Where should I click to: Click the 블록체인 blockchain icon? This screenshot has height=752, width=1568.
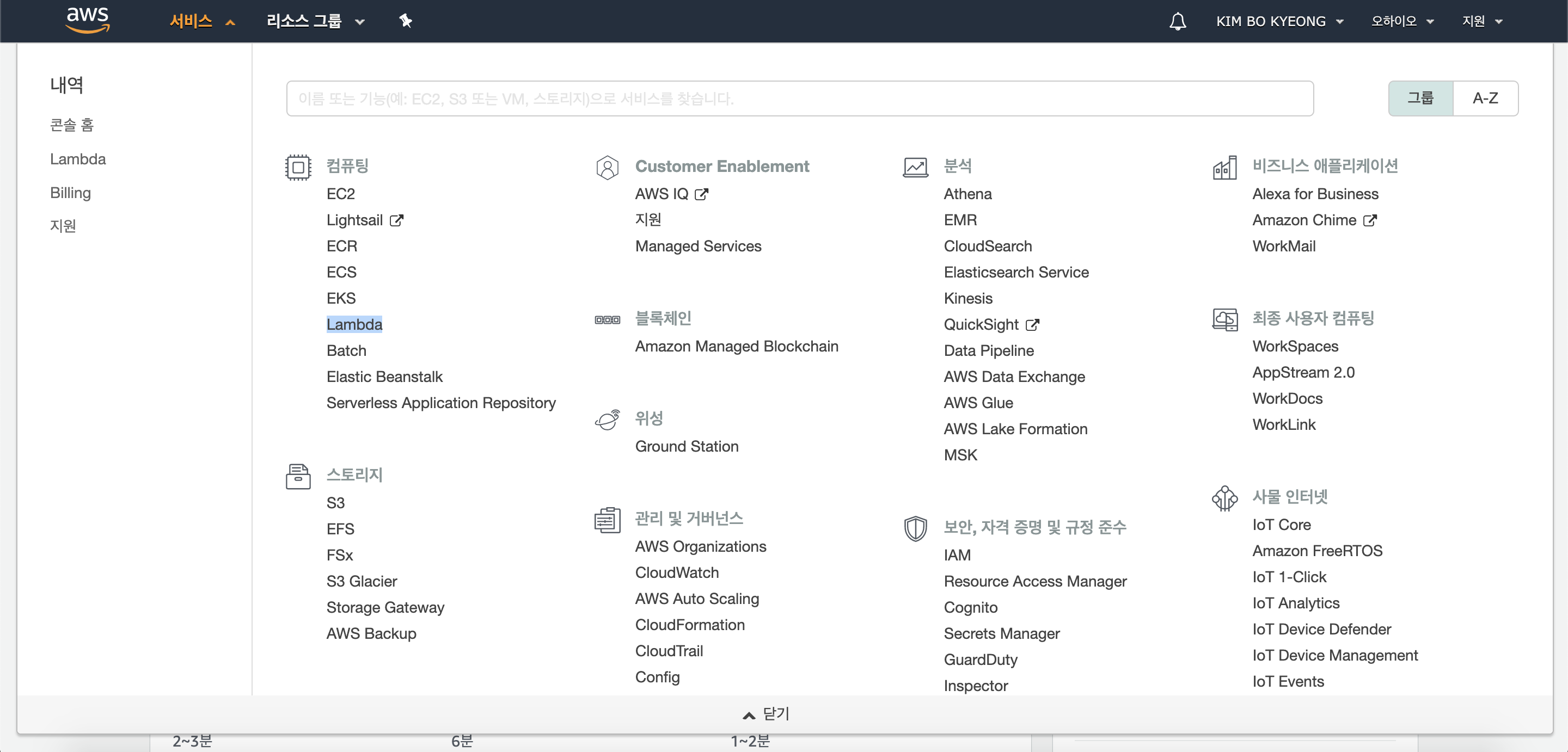click(607, 319)
